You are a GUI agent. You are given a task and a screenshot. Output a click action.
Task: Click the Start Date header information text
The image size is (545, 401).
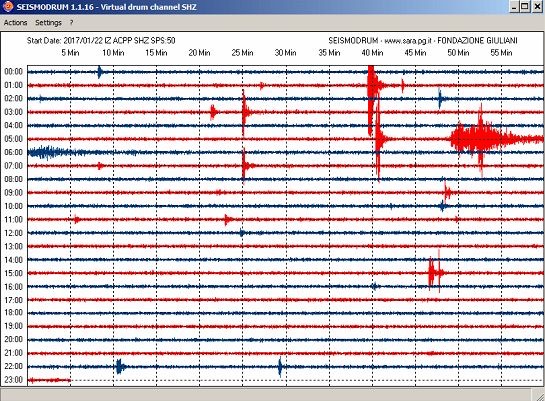101,41
